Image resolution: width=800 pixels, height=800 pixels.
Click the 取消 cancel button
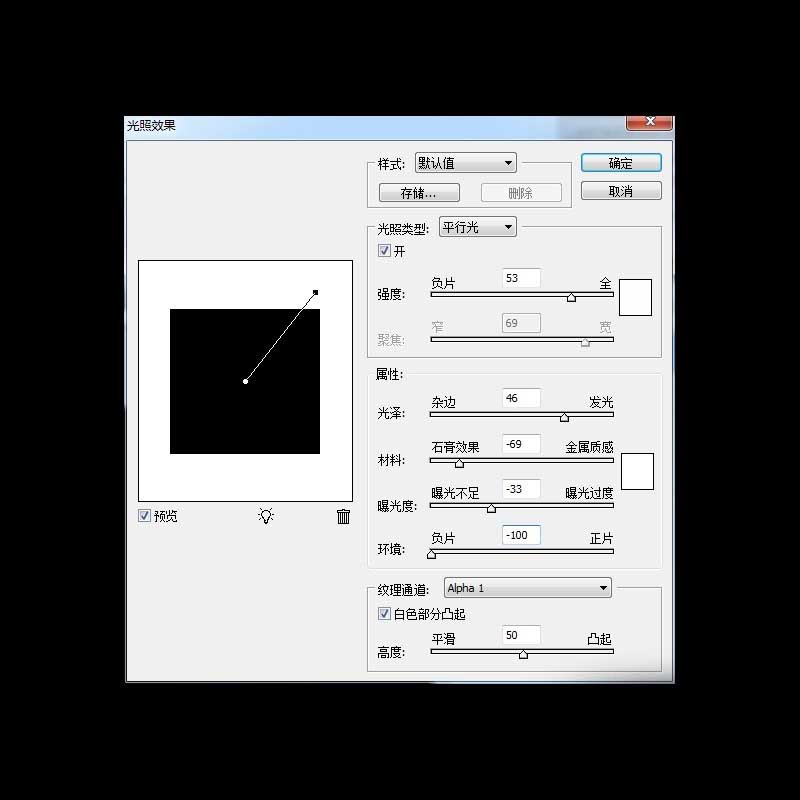tap(620, 190)
